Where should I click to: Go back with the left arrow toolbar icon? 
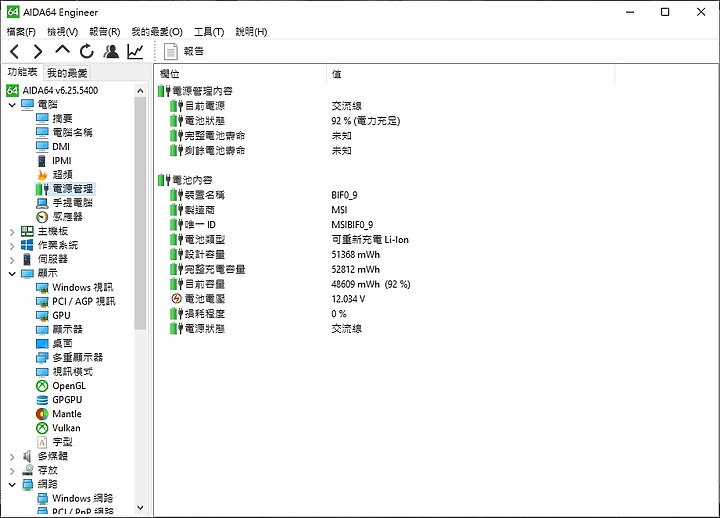pos(15,51)
